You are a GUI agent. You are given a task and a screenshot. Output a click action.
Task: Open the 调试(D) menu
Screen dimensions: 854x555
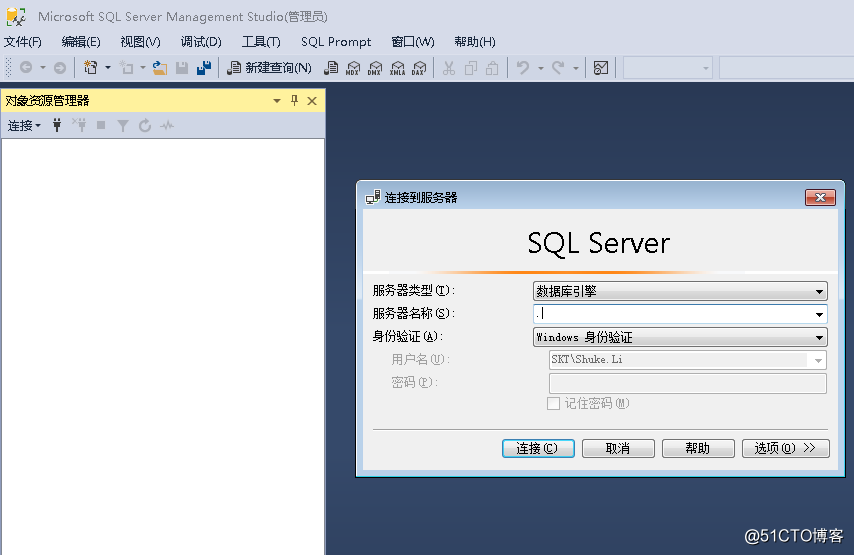[x=201, y=42]
